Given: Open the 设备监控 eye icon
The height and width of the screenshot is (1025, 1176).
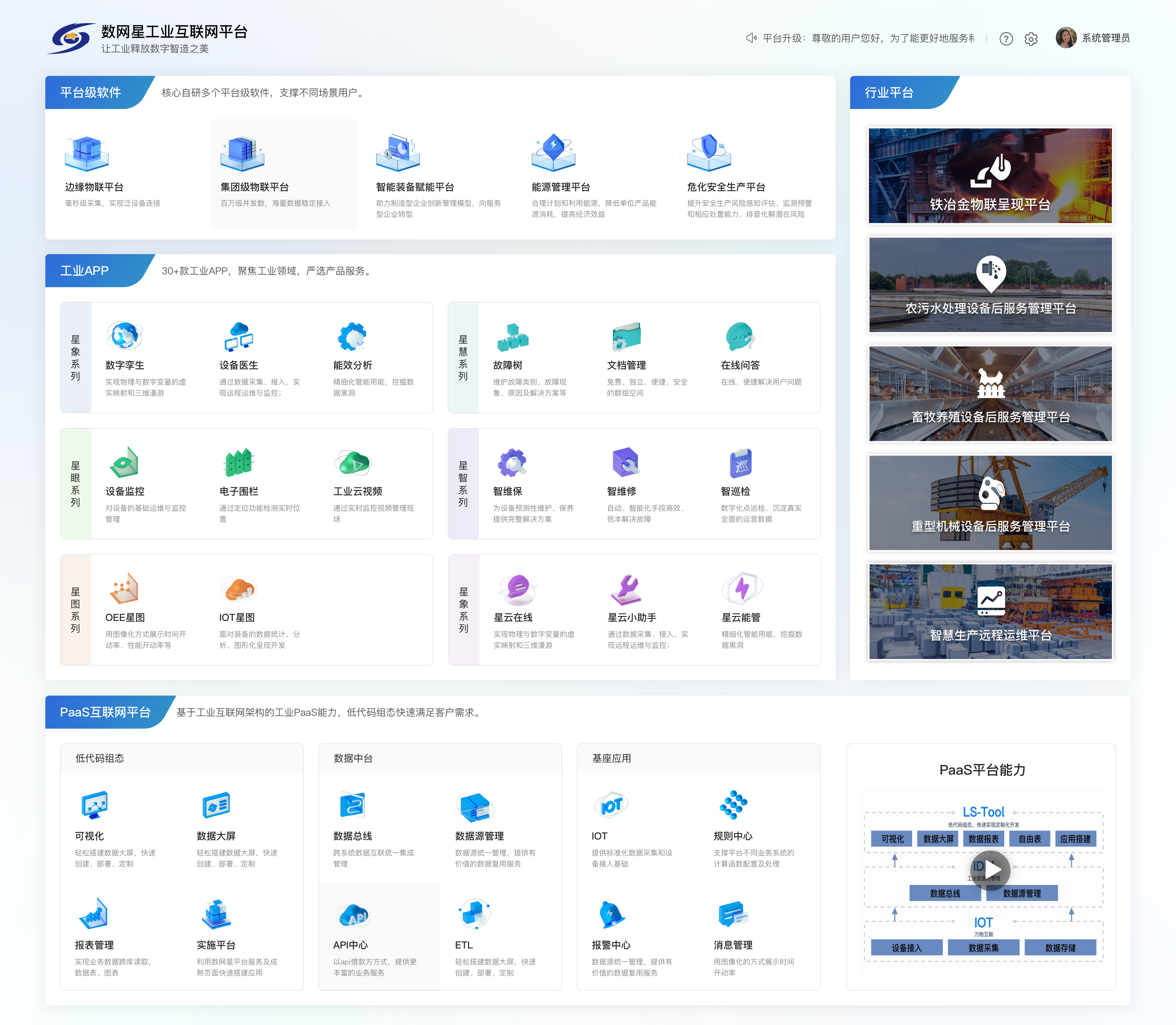Looking at the screenshot, I should (124, 462).
